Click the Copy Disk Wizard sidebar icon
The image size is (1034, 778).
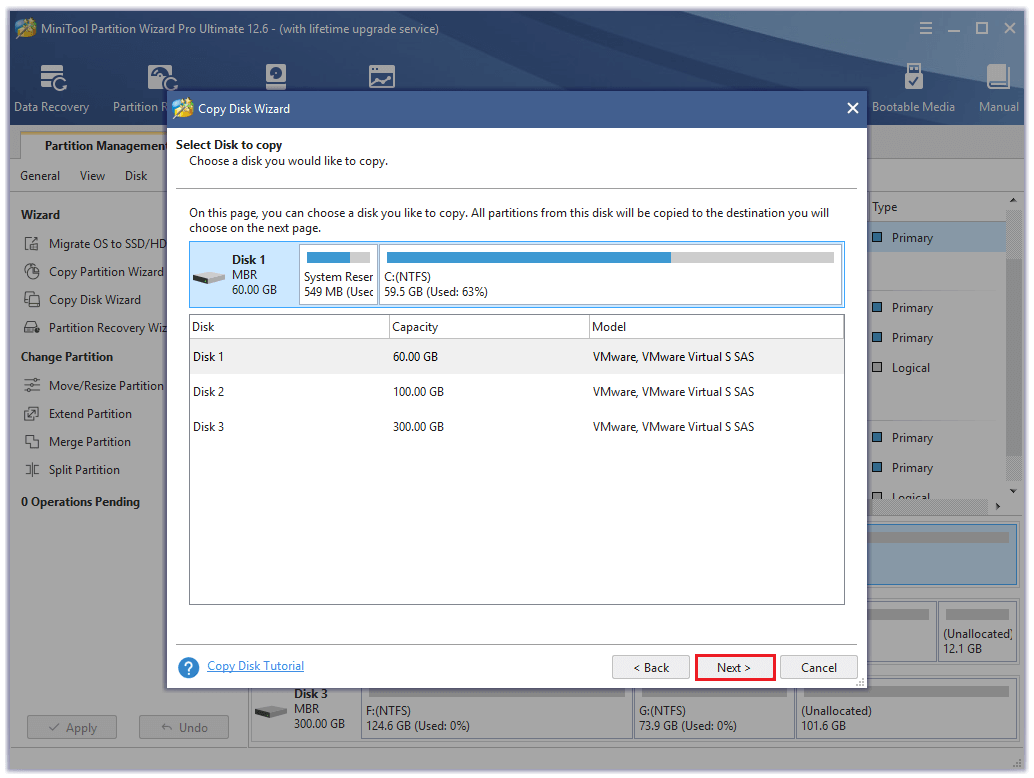pos(31,299)
